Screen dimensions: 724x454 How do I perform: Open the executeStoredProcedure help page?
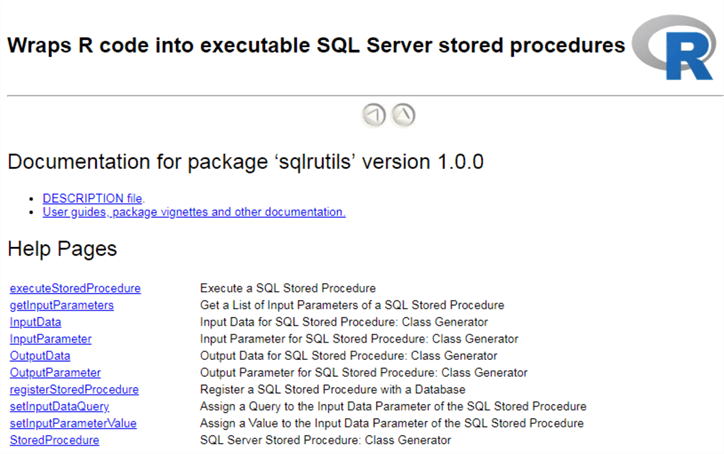75,288
